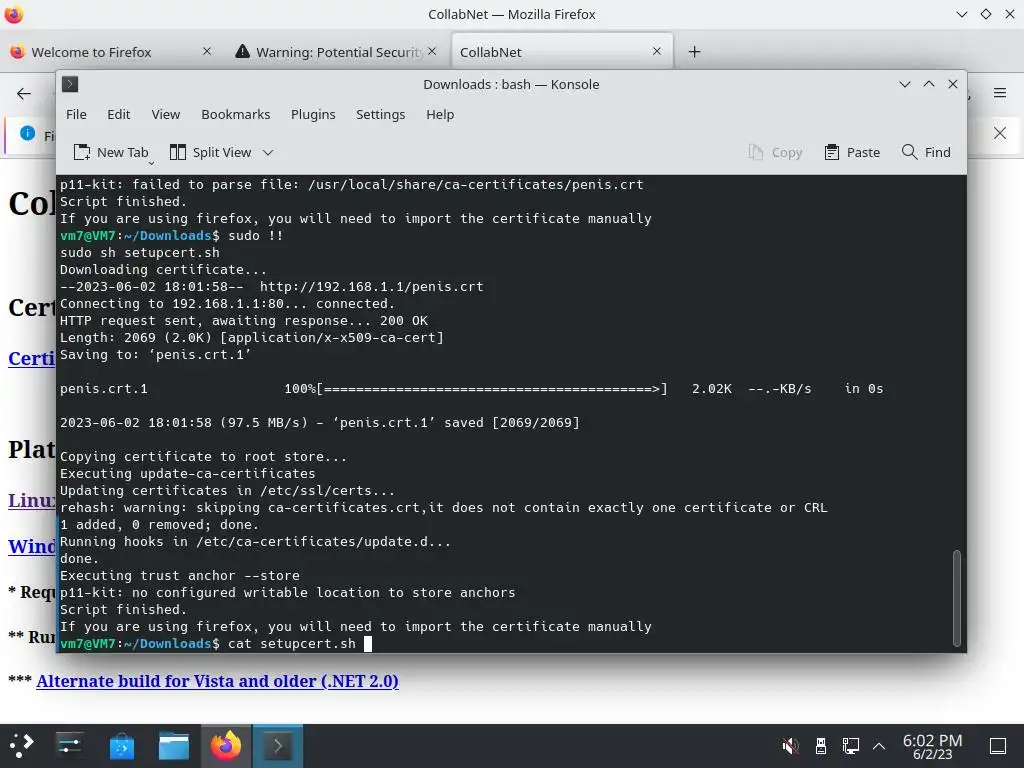Click the Konsole terminal scrollbar
This screenshot has width=1024, height=768.
(957, 598)
